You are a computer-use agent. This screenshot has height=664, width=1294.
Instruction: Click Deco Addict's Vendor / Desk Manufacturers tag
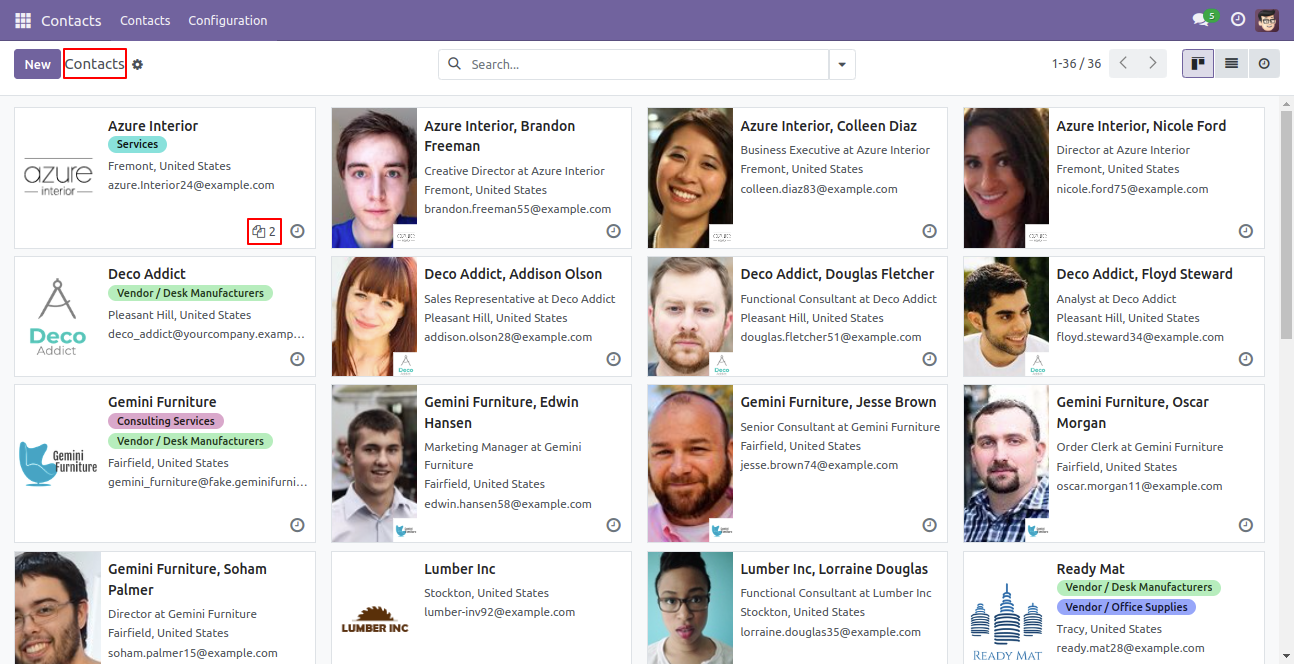tap(190, 293)
